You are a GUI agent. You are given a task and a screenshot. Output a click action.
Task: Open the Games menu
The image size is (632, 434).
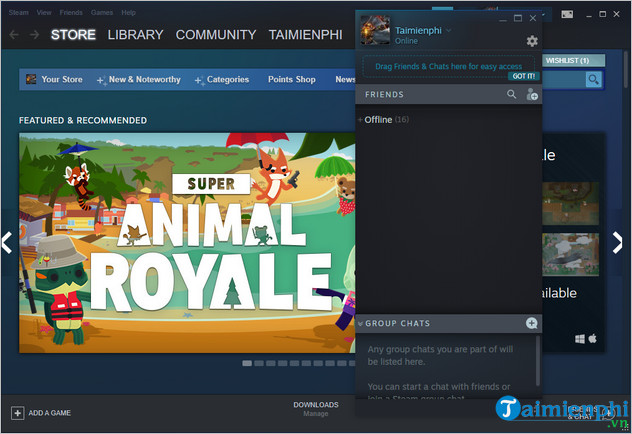coord(102,12)
